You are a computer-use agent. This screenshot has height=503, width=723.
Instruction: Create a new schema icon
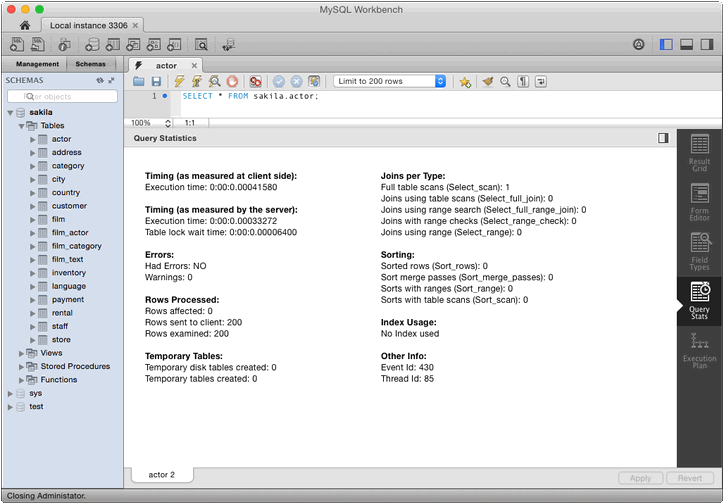92,45
